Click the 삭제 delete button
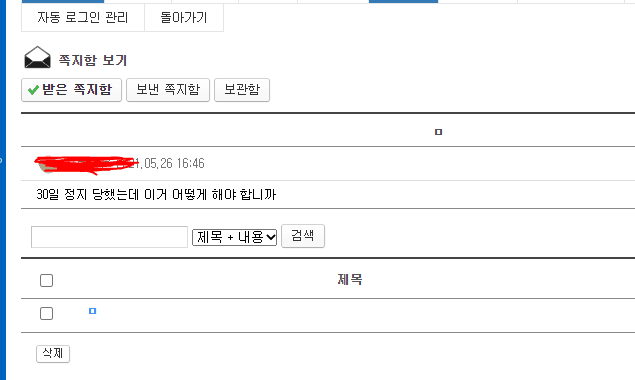Screen dimensions: 635x380 coord(53,354)
